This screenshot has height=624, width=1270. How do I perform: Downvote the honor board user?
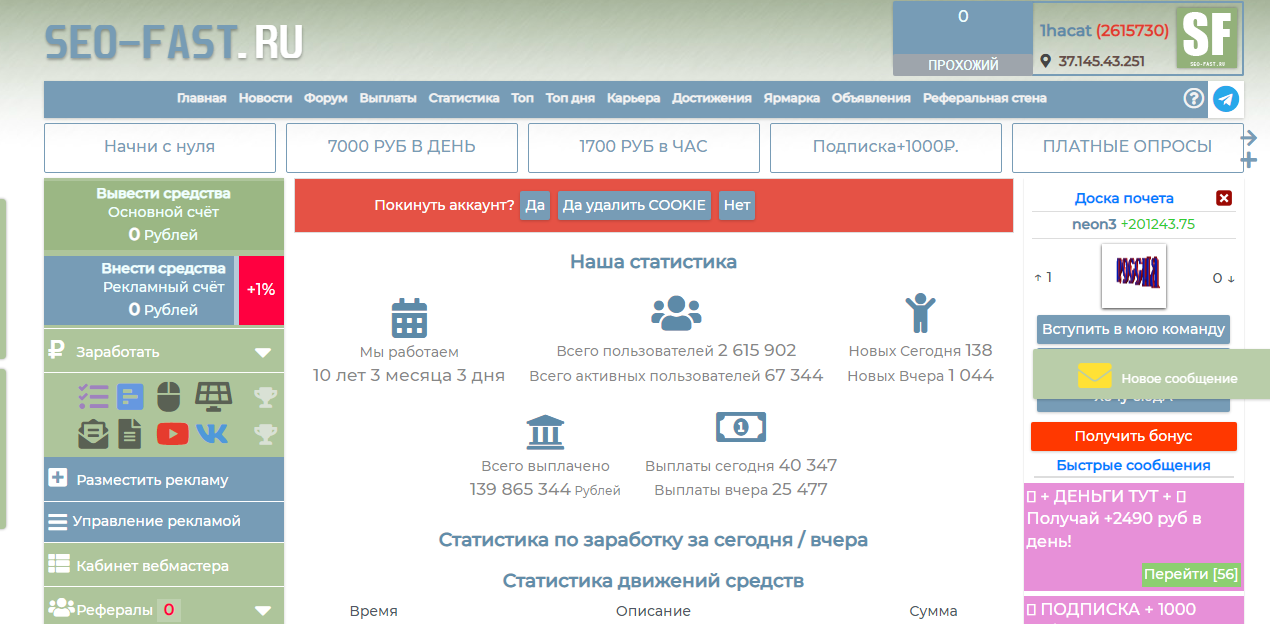tap(1224, 278)
